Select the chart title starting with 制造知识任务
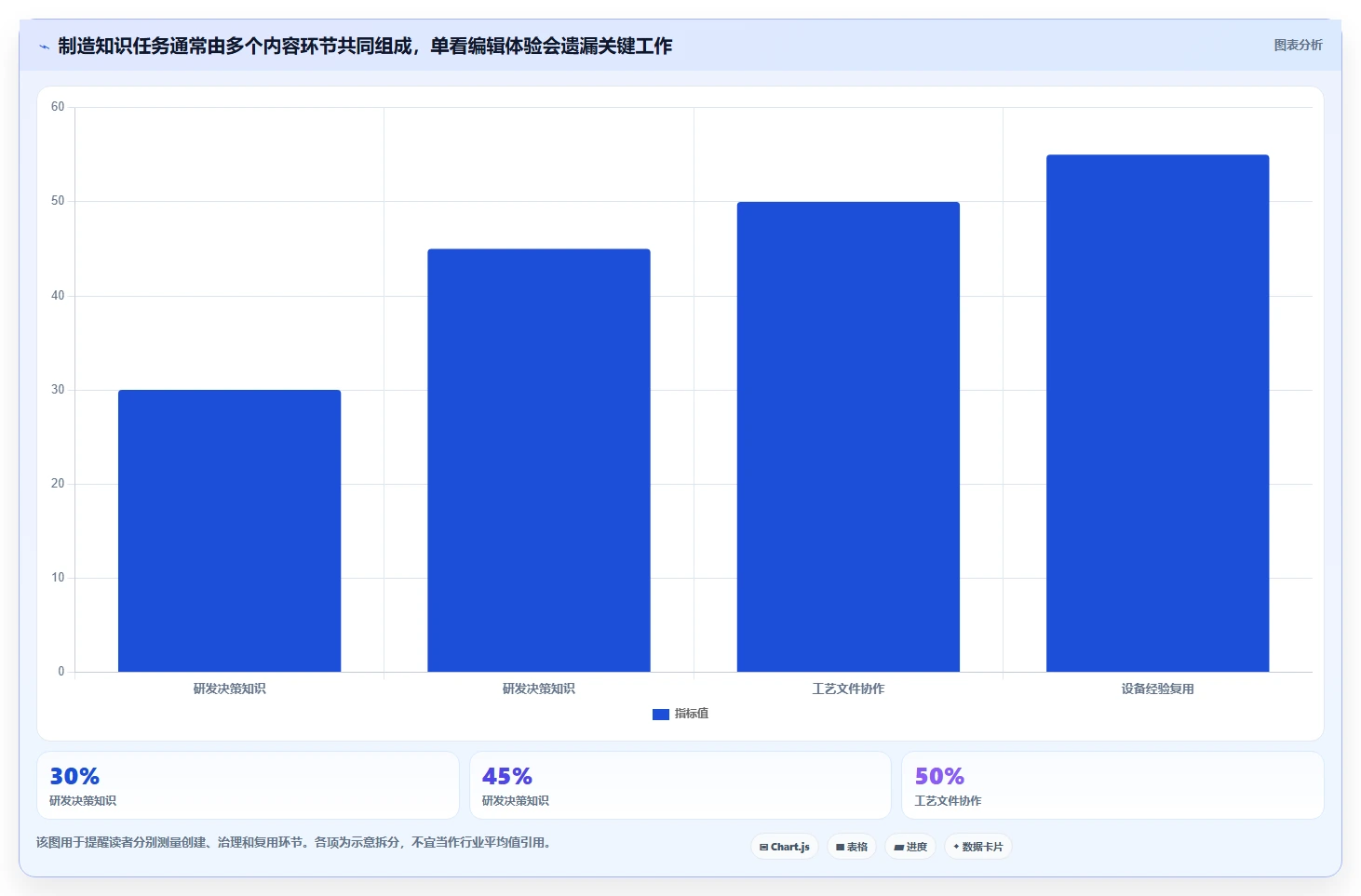The width and height of the screenshot is (1361, 896). pos(365,46)
